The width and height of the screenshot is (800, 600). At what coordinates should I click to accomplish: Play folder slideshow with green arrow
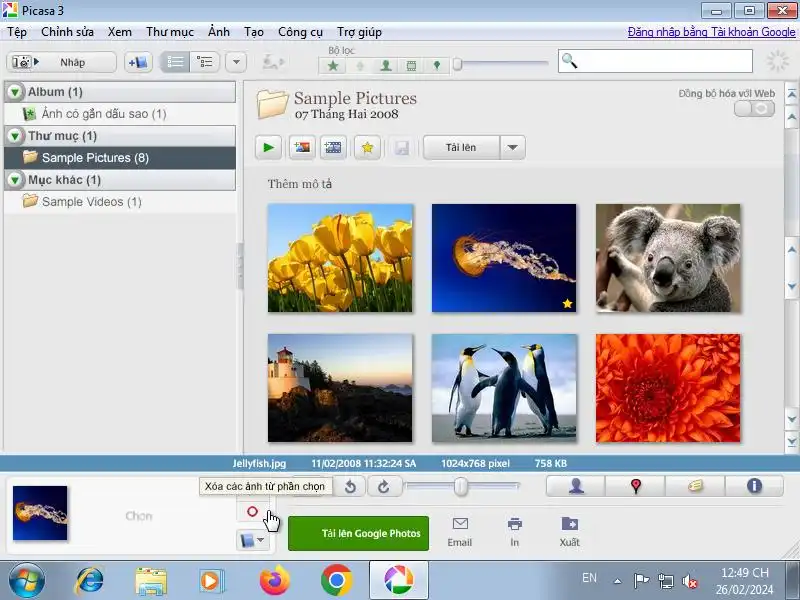(x=268, y=147)
